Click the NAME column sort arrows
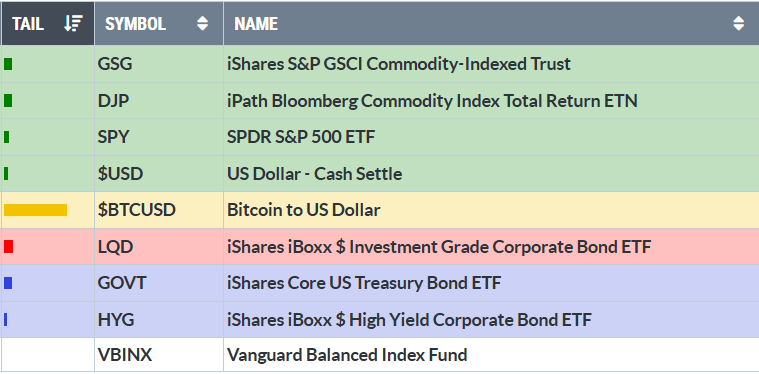Screen dimensions: 759x374 739,23
